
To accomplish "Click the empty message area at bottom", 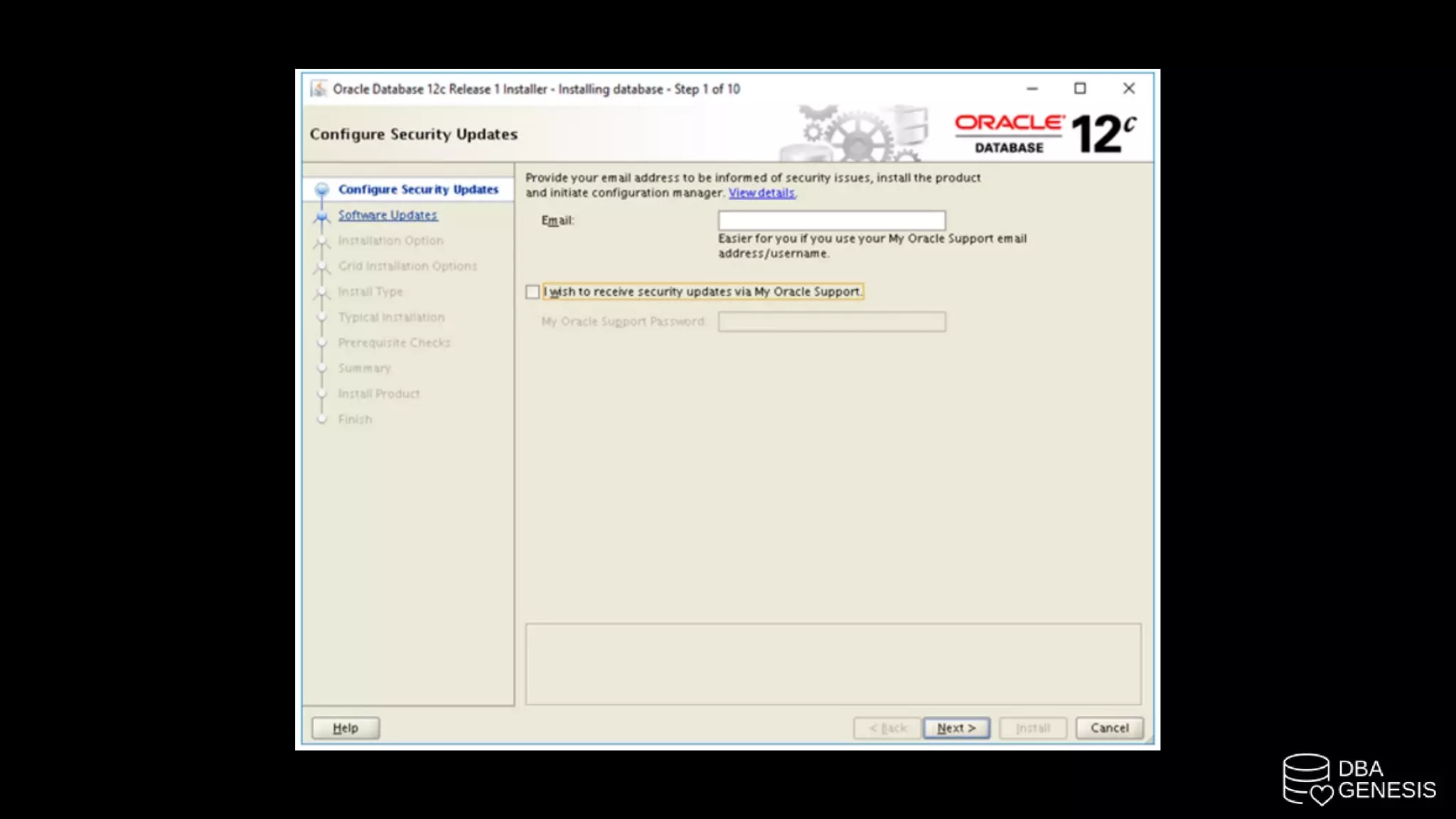I will click(833, 664).
